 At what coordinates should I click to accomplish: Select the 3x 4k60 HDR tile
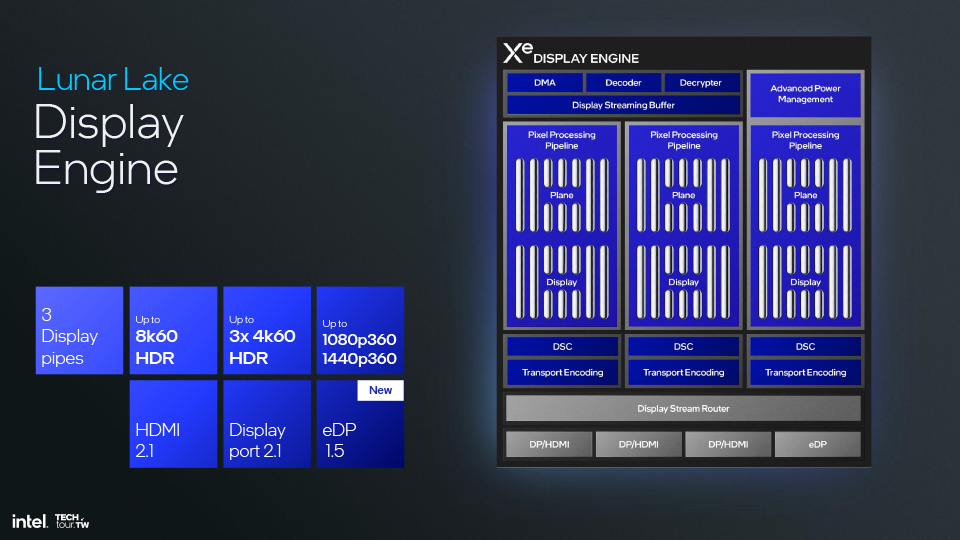tap(266, 330)
